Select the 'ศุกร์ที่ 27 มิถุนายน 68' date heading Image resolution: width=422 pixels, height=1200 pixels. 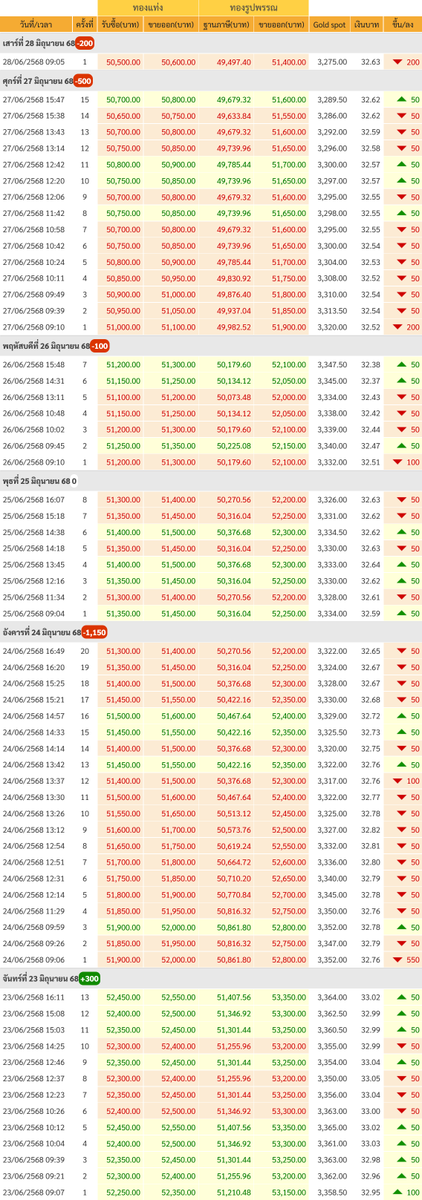pos(37,81)
